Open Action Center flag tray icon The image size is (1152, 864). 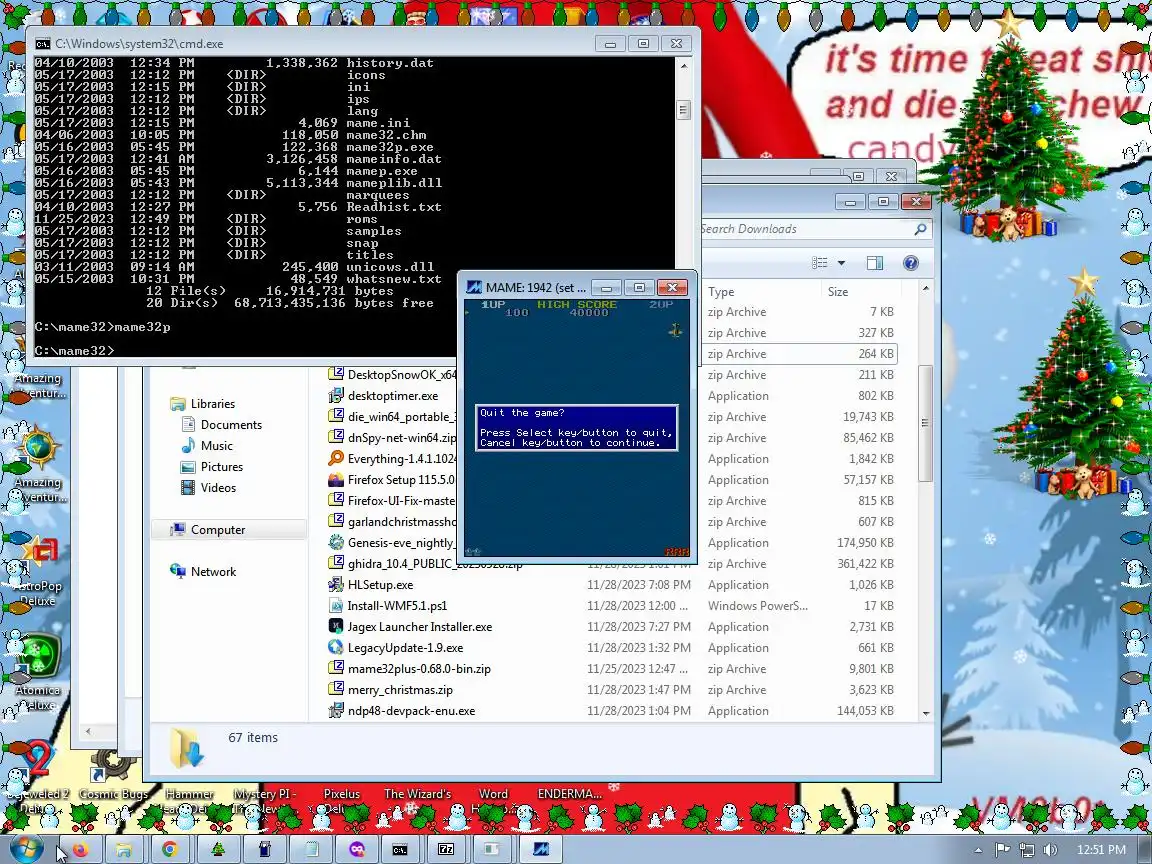pos(1002,850)
